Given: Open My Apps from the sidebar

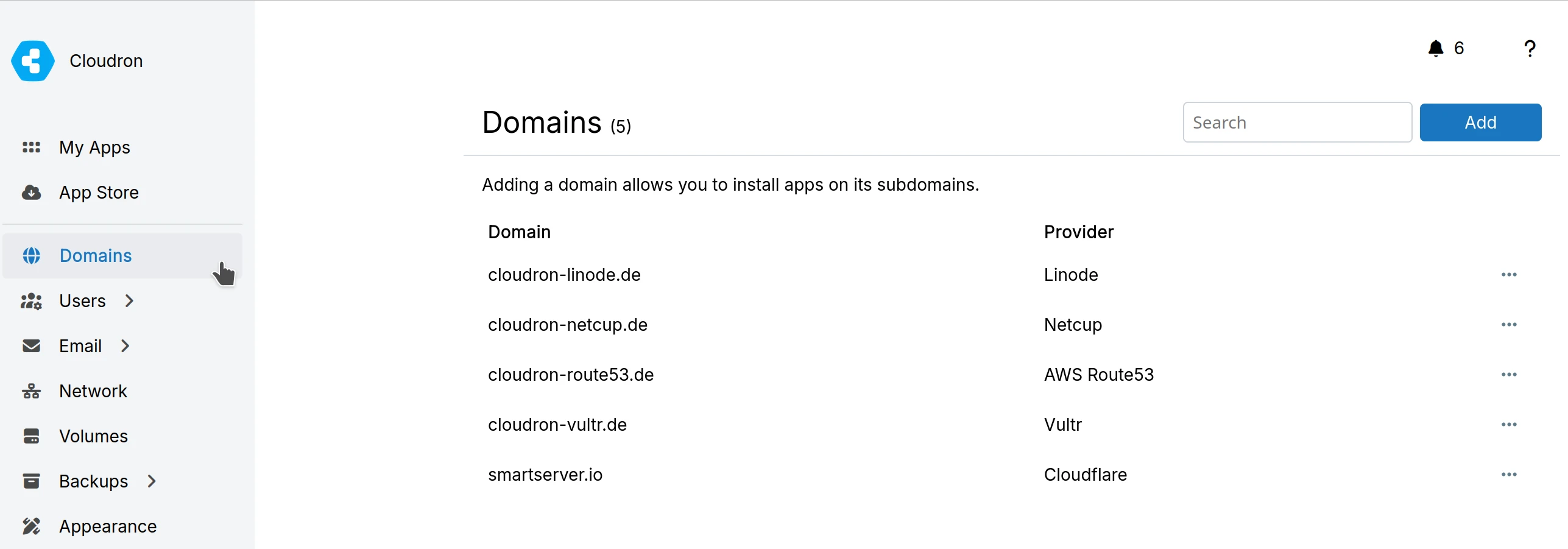Looking at the screenshot, I should (94, 147).
